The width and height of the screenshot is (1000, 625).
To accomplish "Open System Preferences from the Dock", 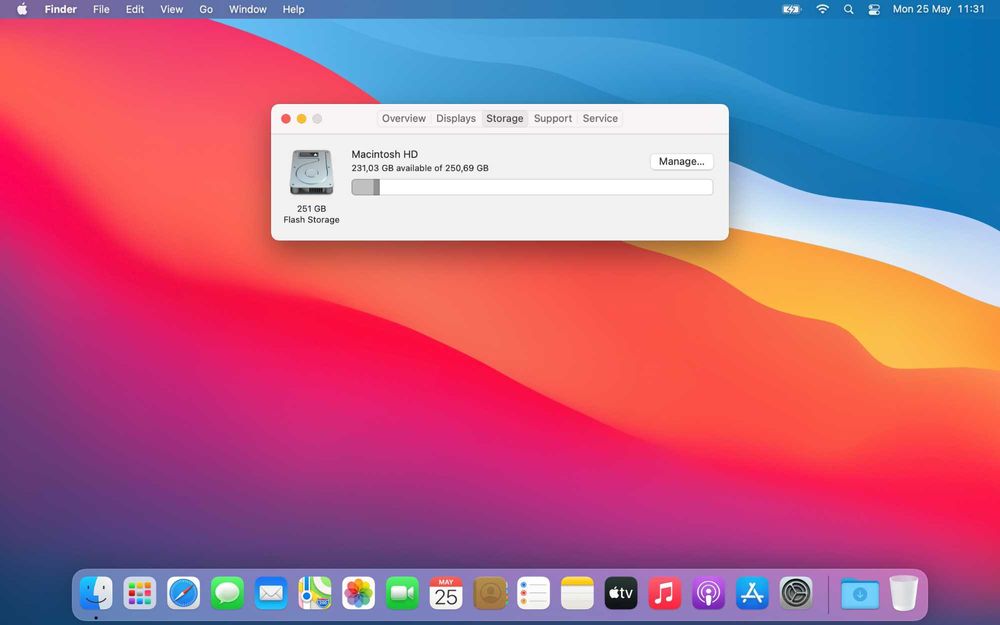I will click(796, 593).
